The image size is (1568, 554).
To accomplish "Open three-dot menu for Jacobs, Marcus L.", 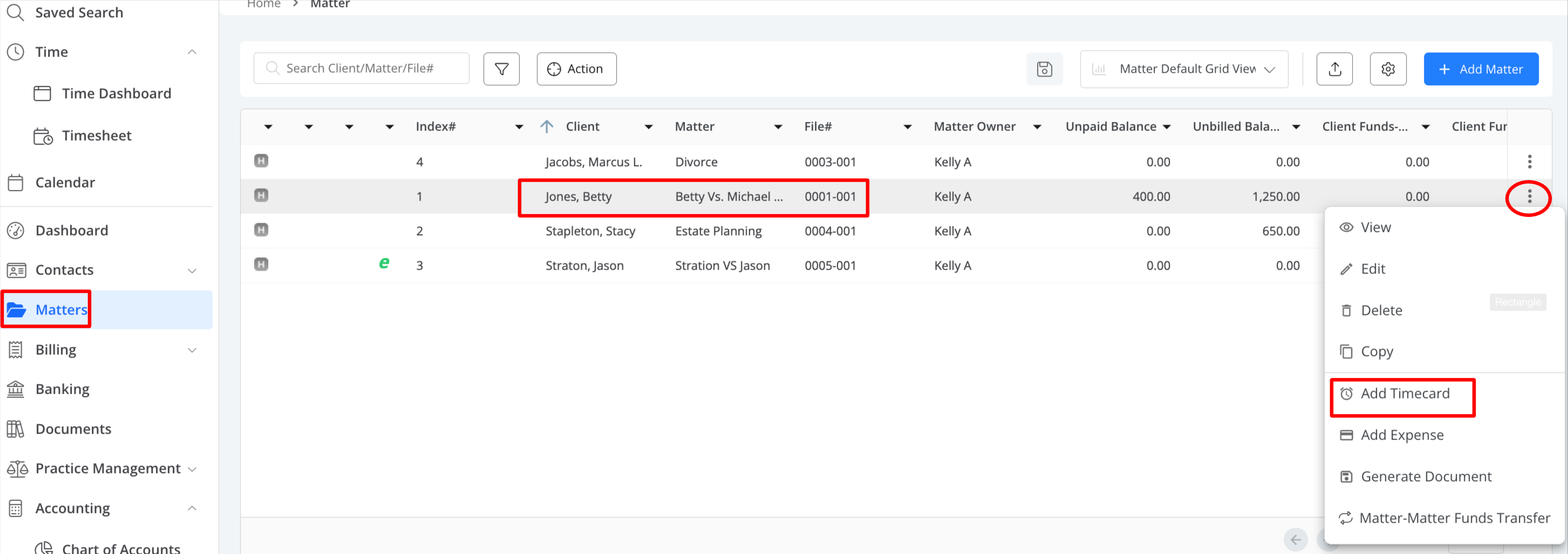I will point(1529,161).
